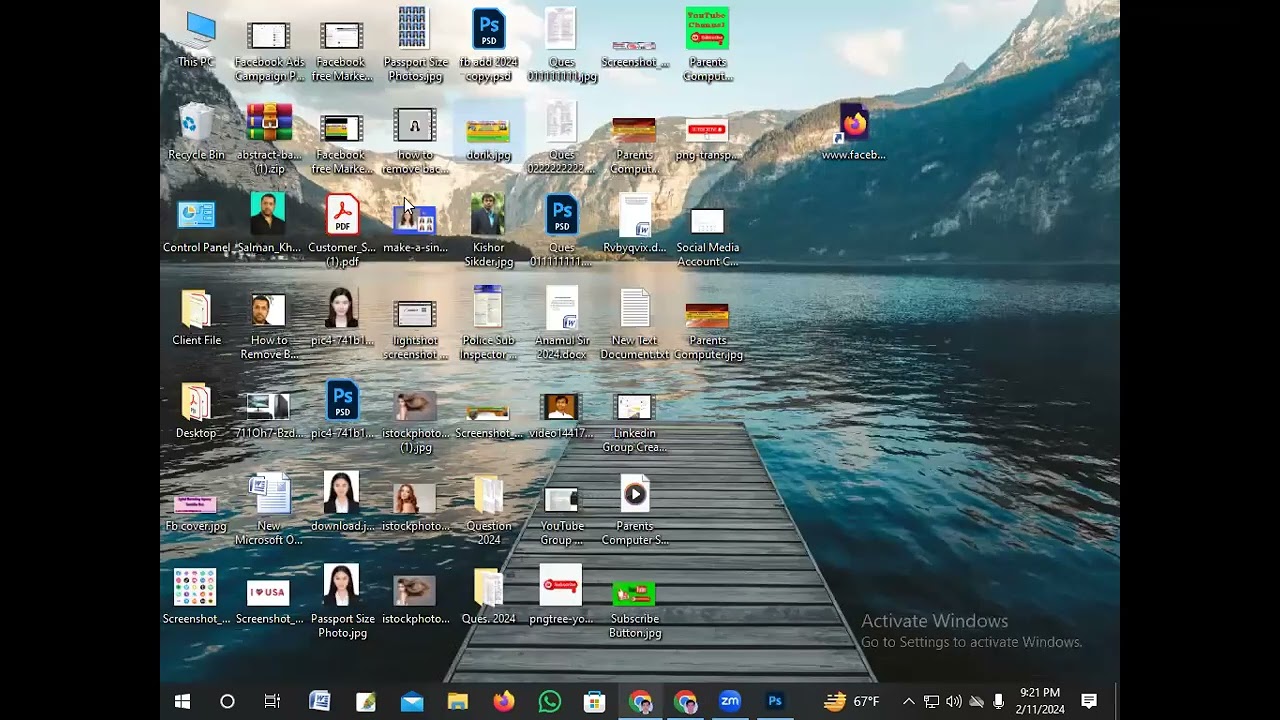Viewport: 1280px width, 720px height.
Task: Open Mail app from taskbar
Action: point(412,702)
